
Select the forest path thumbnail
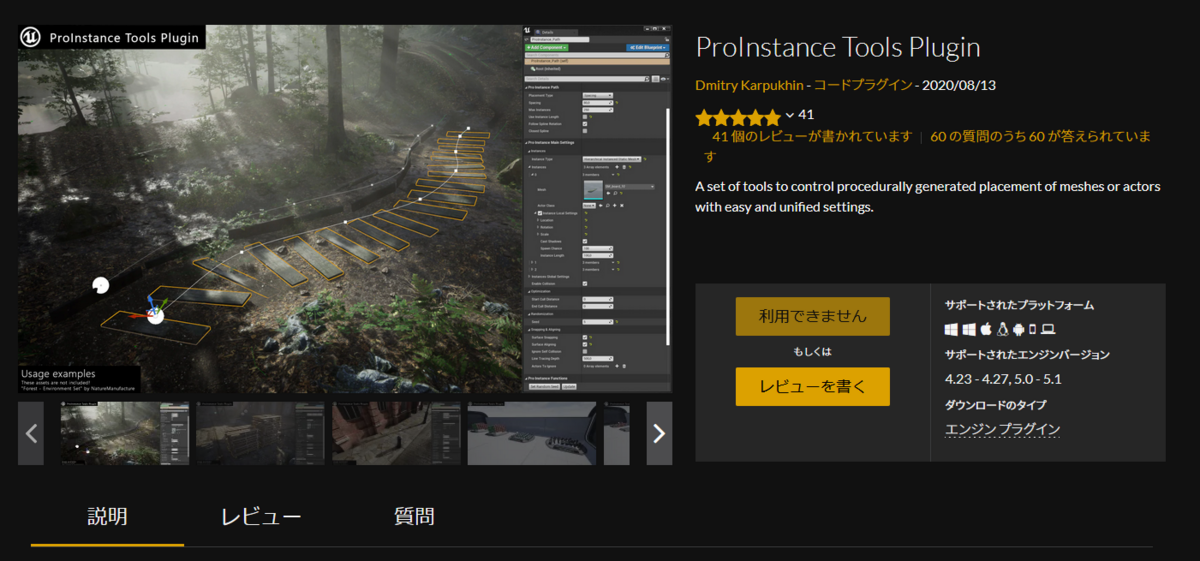point(124,433)
